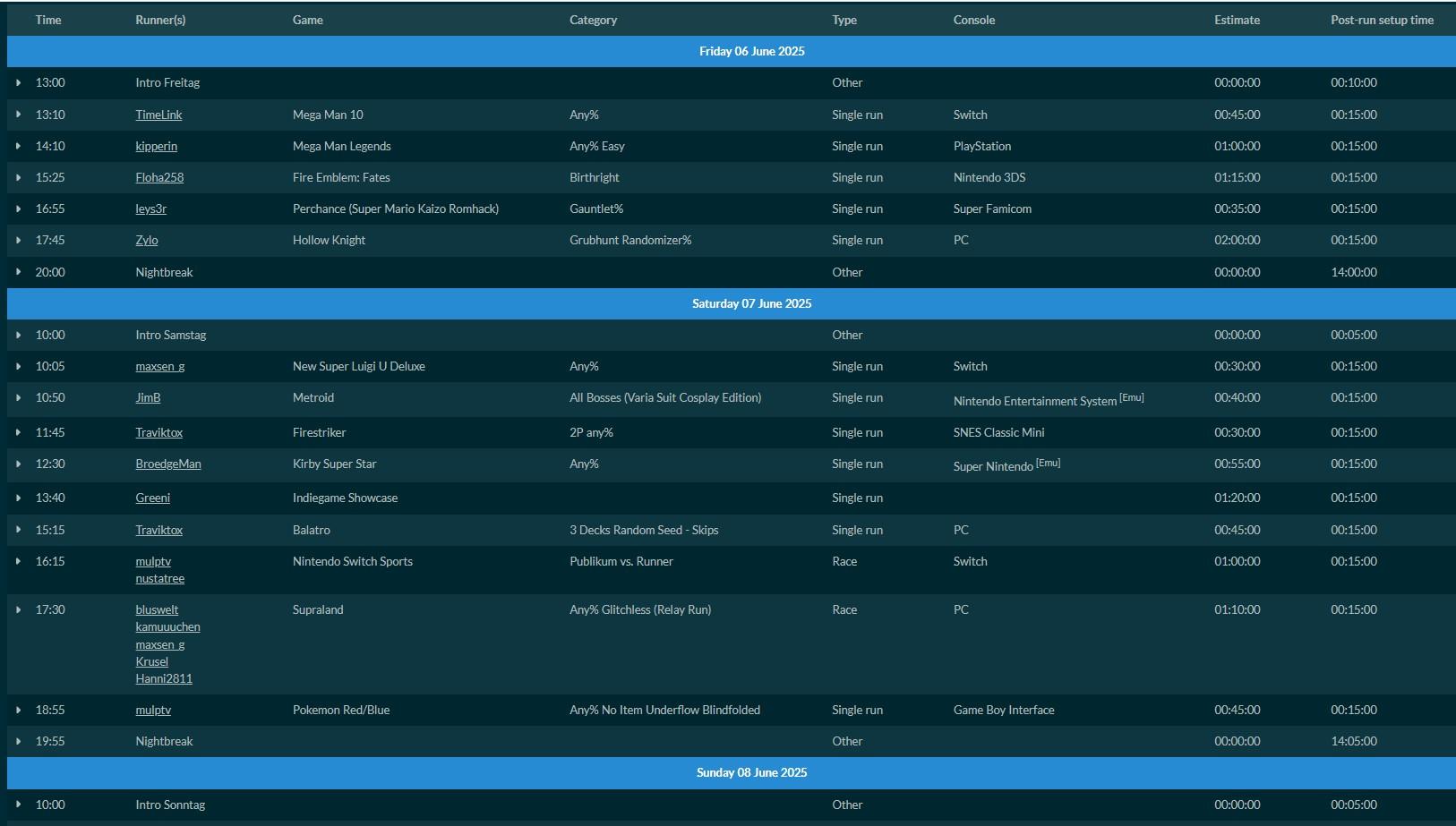Open maxsen_g link in Supraland row
This screenshot has width=1456, height=826.
pos(160,644)
